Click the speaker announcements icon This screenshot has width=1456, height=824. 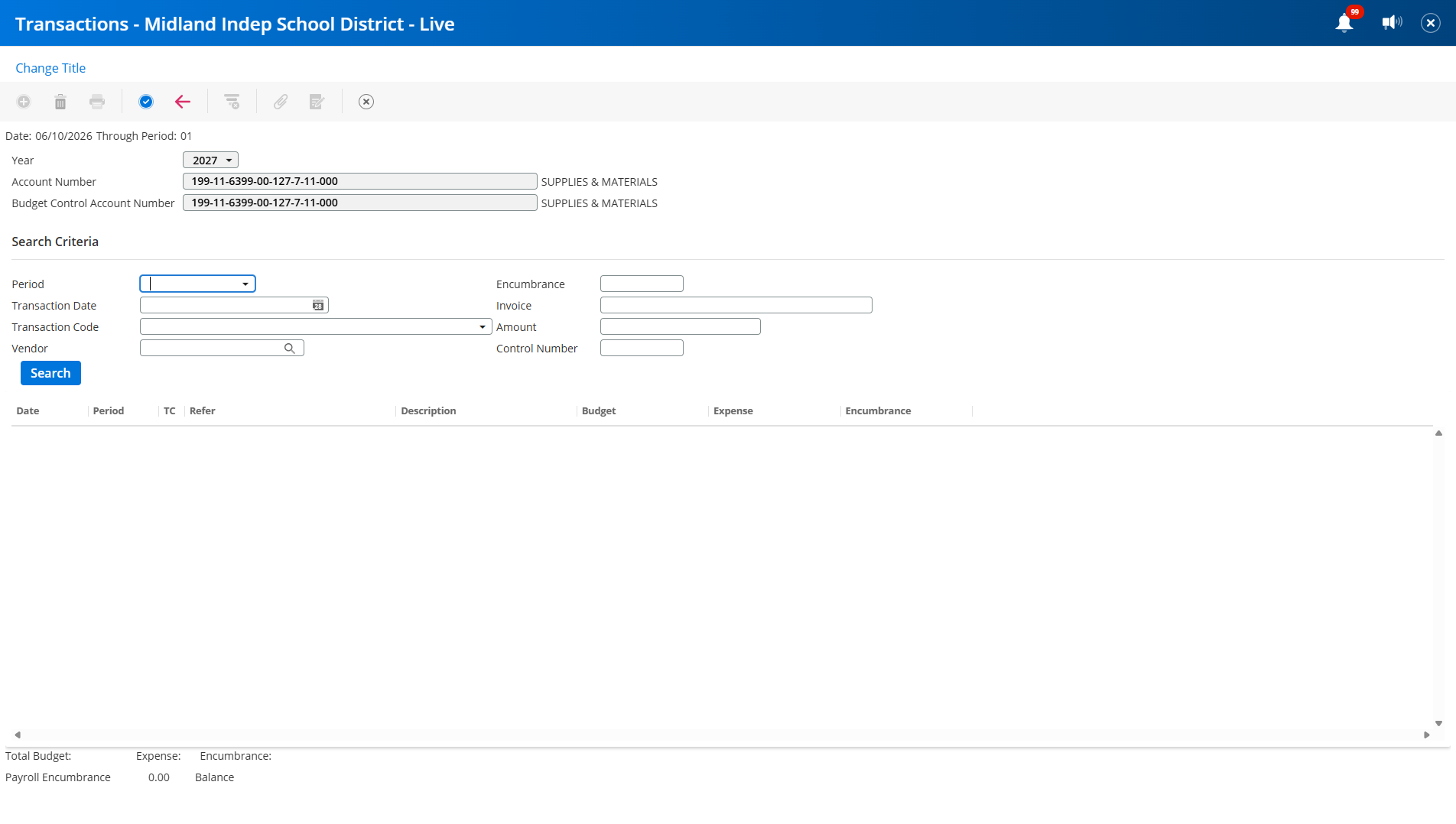coord(1392,22)
